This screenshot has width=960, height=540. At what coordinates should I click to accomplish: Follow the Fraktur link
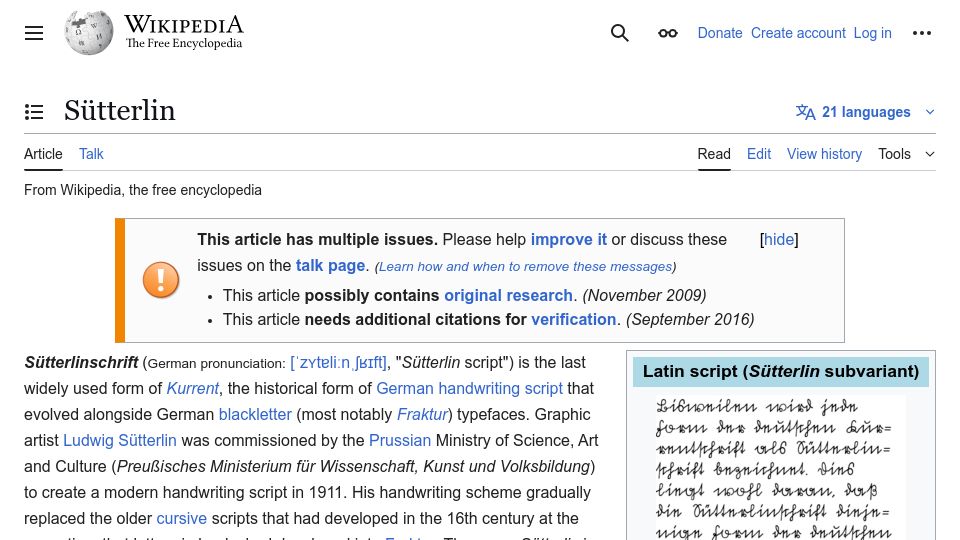[x=422, y=414]
